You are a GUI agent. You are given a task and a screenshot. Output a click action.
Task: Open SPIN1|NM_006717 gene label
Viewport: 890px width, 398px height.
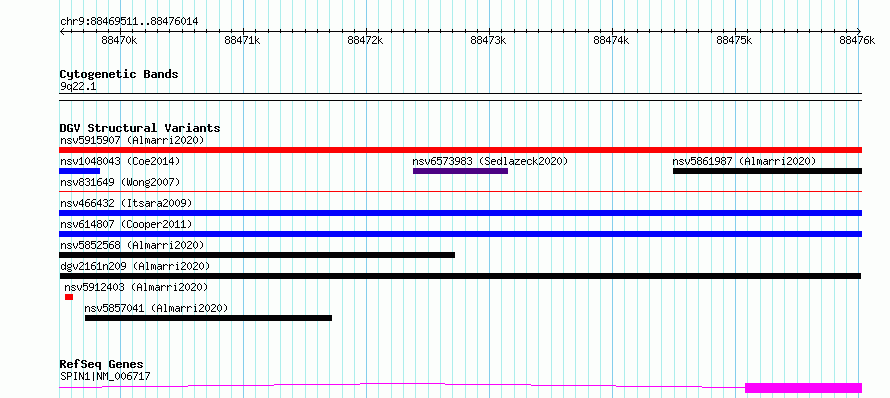(x=105, y=376)
